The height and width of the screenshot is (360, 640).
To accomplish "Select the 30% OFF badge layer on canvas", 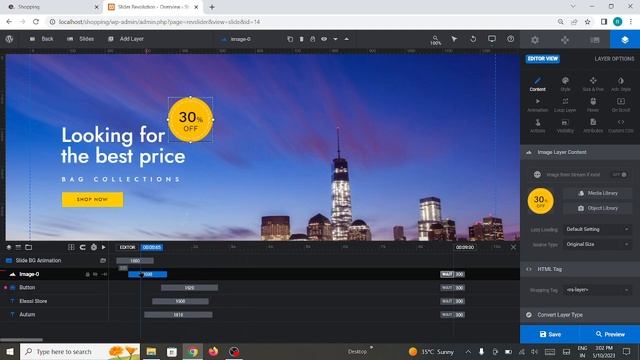I will point(191,120).
